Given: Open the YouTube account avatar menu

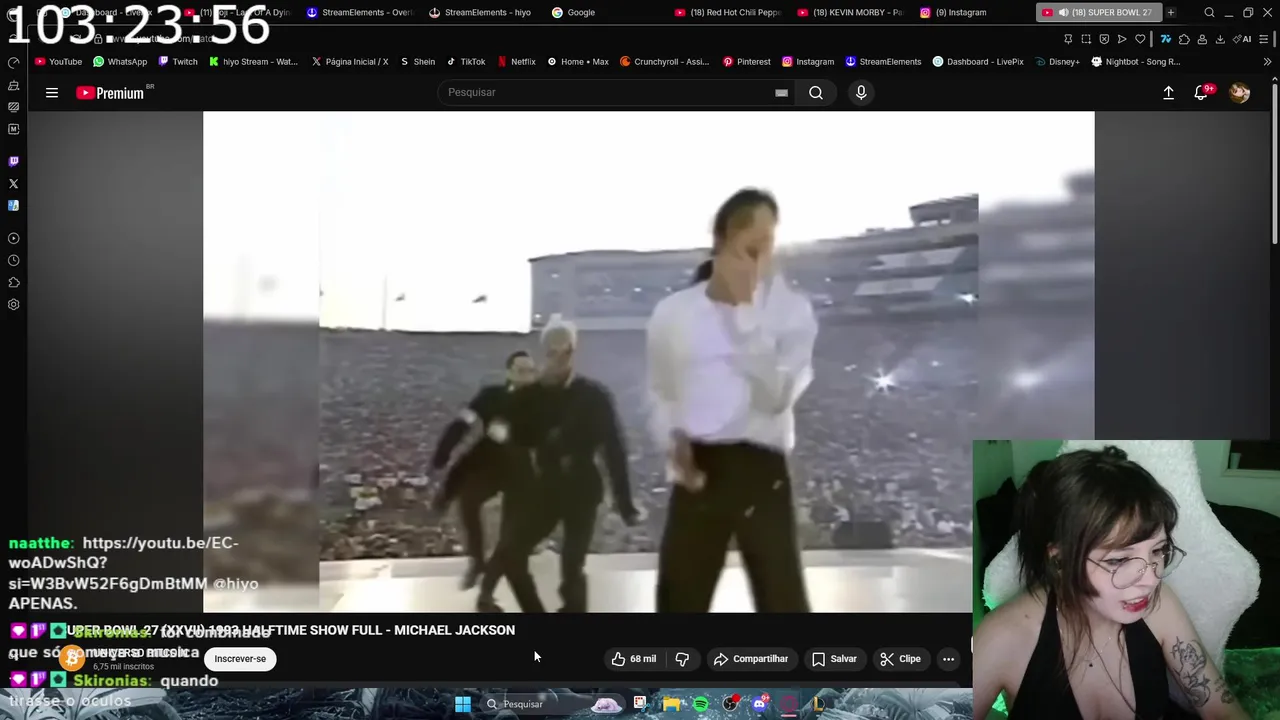Looking at the screenshot, I should pos(1240,93).
